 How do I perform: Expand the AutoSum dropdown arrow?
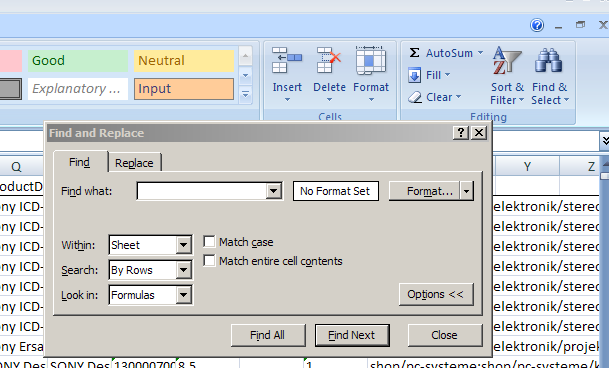[480, 53]
